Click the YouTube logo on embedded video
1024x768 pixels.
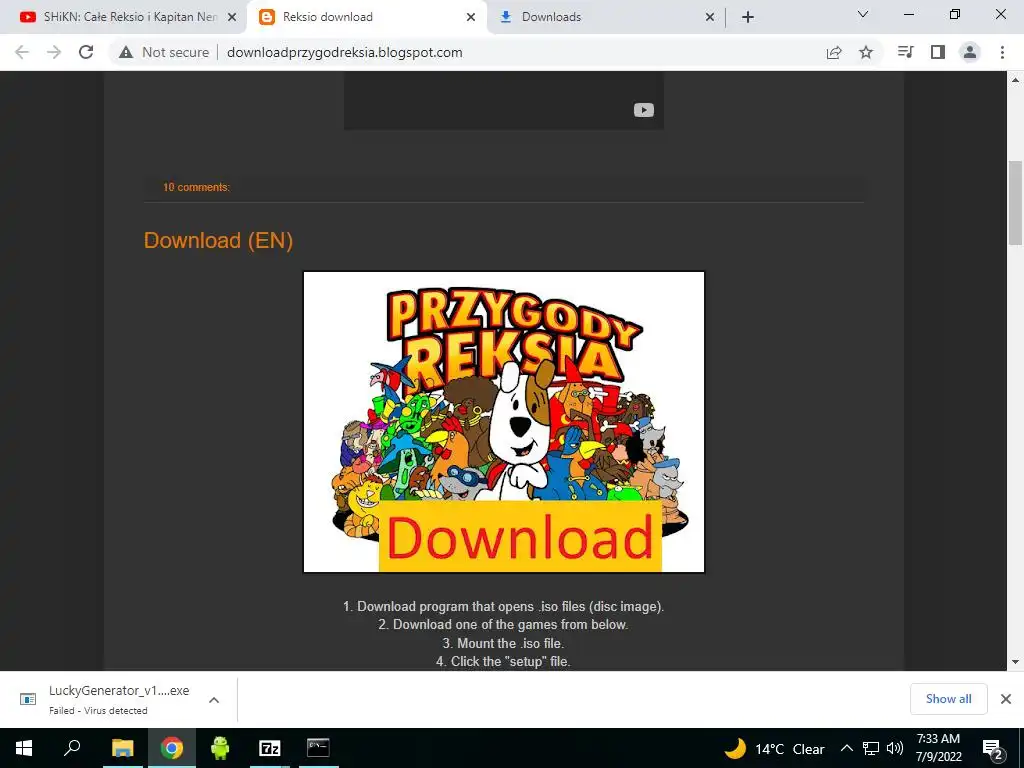tap(643, 110)
